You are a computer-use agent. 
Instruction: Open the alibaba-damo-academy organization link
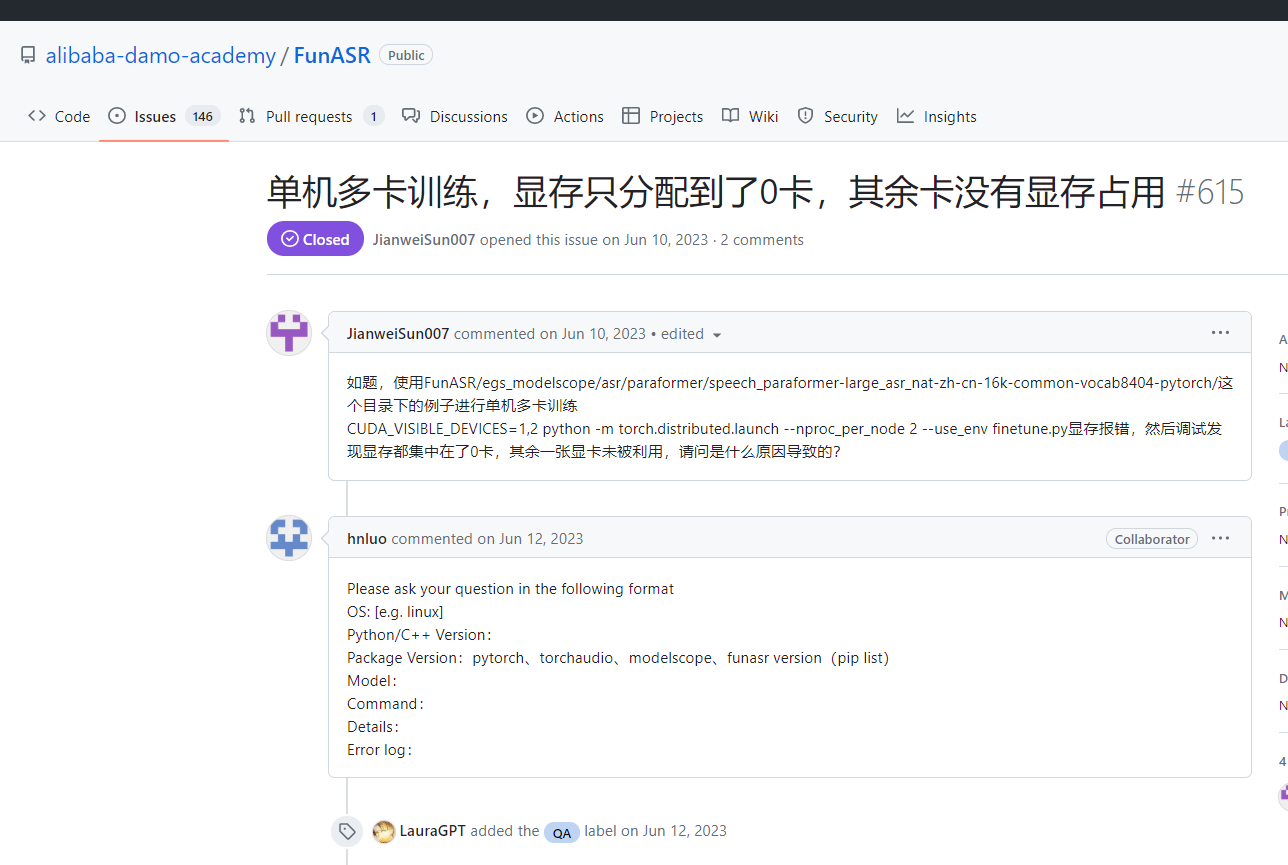160,55
